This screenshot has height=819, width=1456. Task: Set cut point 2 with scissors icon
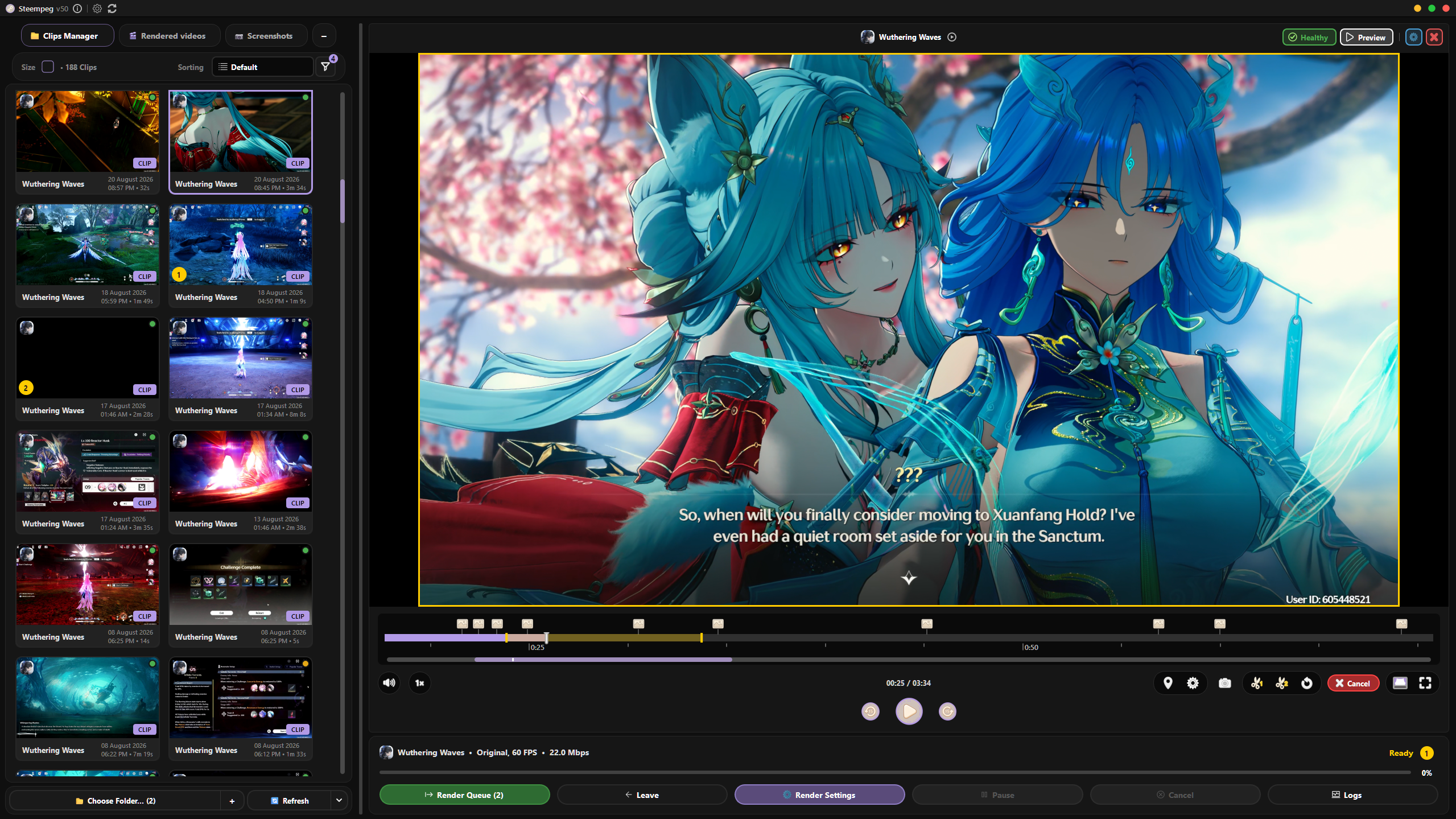pos(1282,682)
